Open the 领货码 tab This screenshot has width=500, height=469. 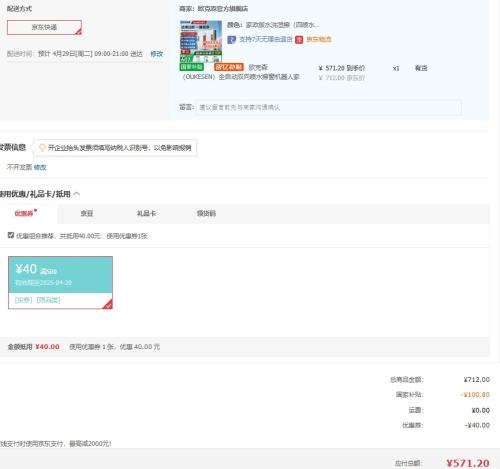pyautogui.click(x=206, y=213)
